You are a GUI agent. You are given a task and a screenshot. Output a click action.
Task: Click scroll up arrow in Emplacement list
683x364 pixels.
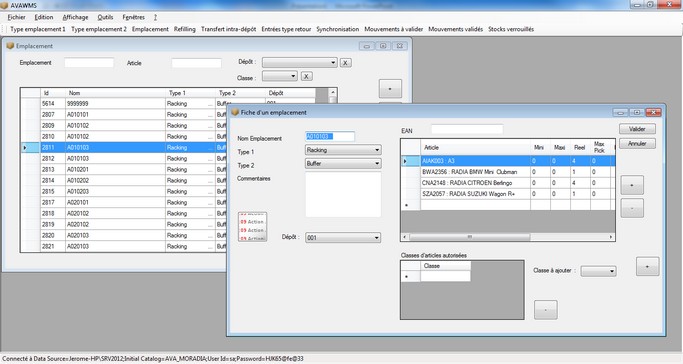332,92
